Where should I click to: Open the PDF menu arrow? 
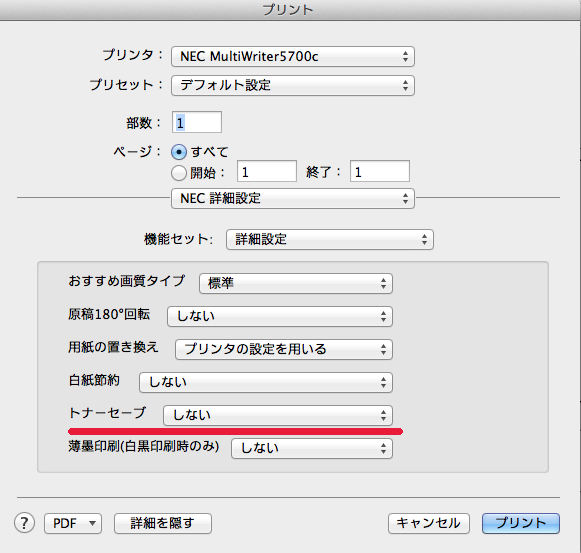tap(92, 523)
